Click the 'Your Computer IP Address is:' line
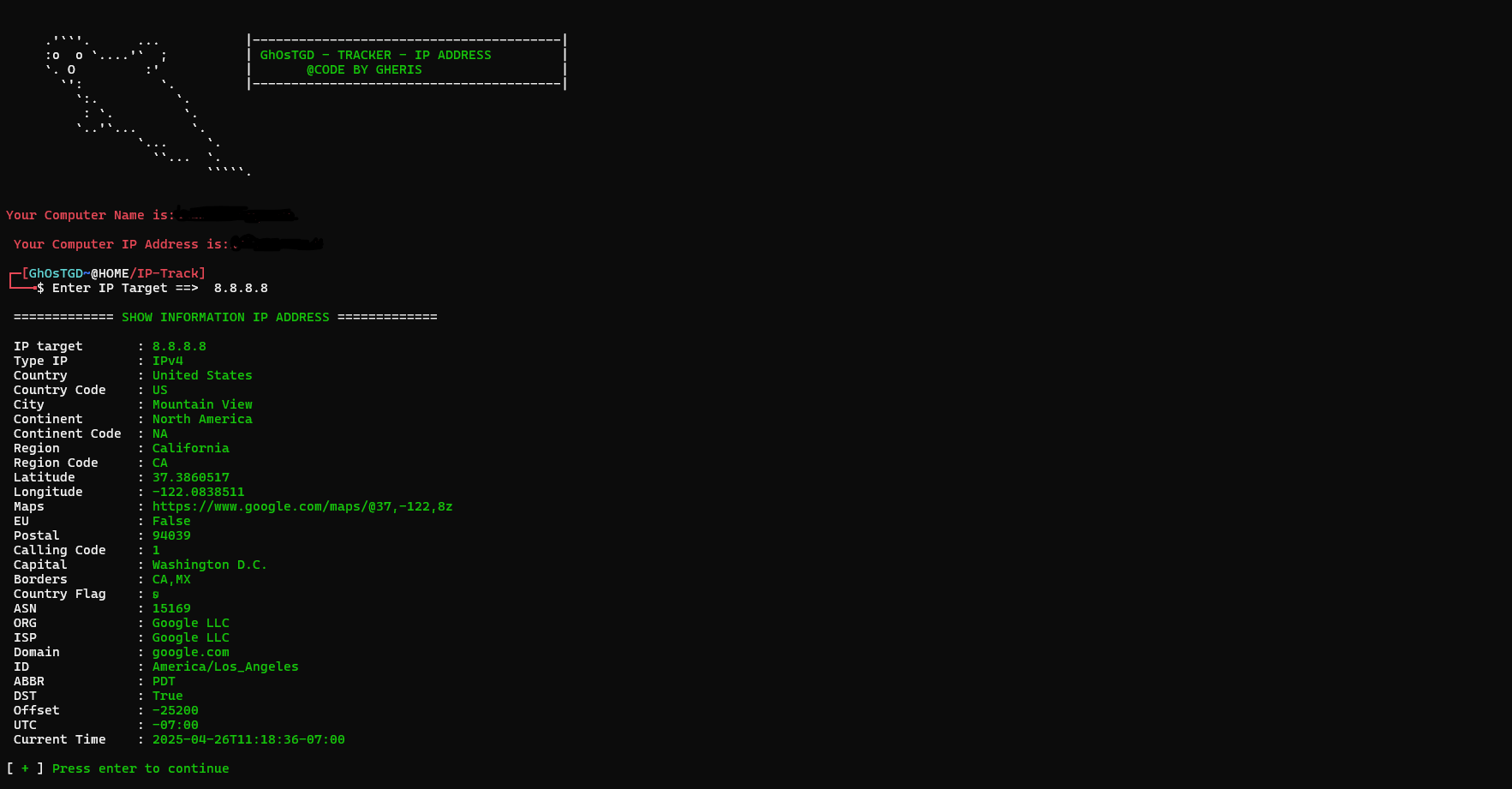The height and width of the screenshot is (789, 1512). pos(121,244)
